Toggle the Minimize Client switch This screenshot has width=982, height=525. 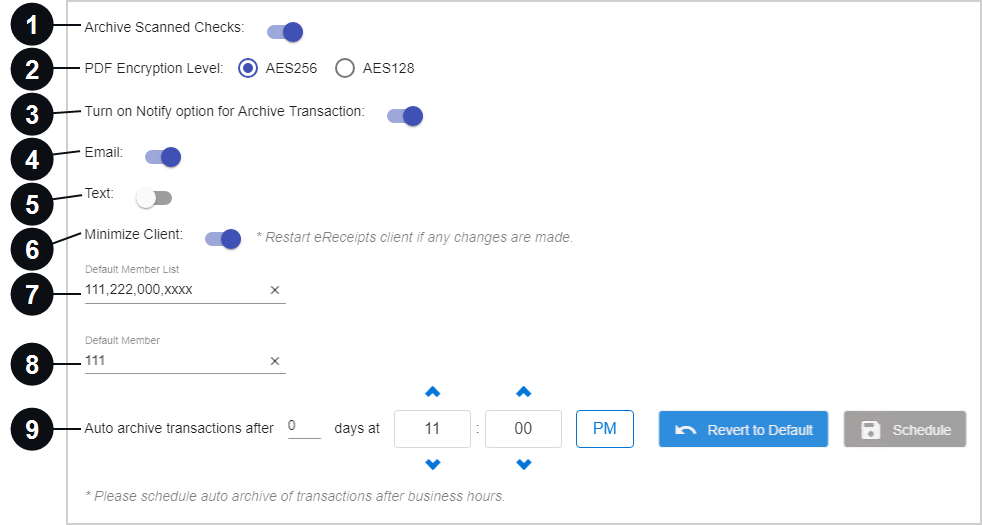[x=224, y=239]
